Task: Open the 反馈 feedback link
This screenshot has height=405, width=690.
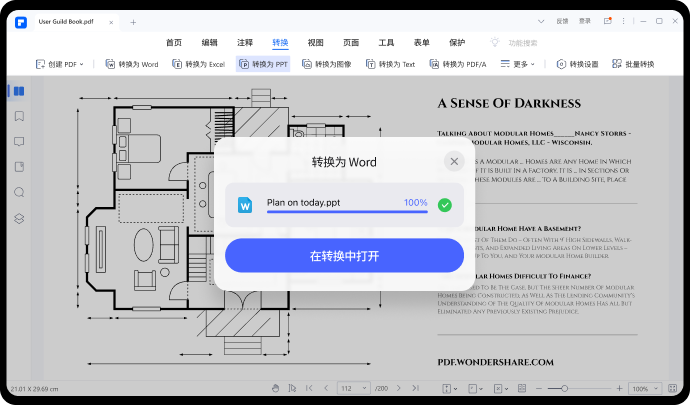Action: pos(562,21)
